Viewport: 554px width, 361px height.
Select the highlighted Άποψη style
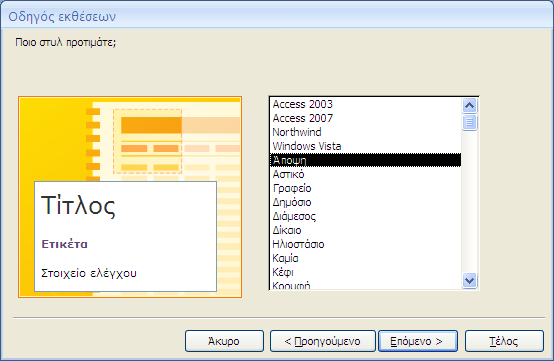365,160
